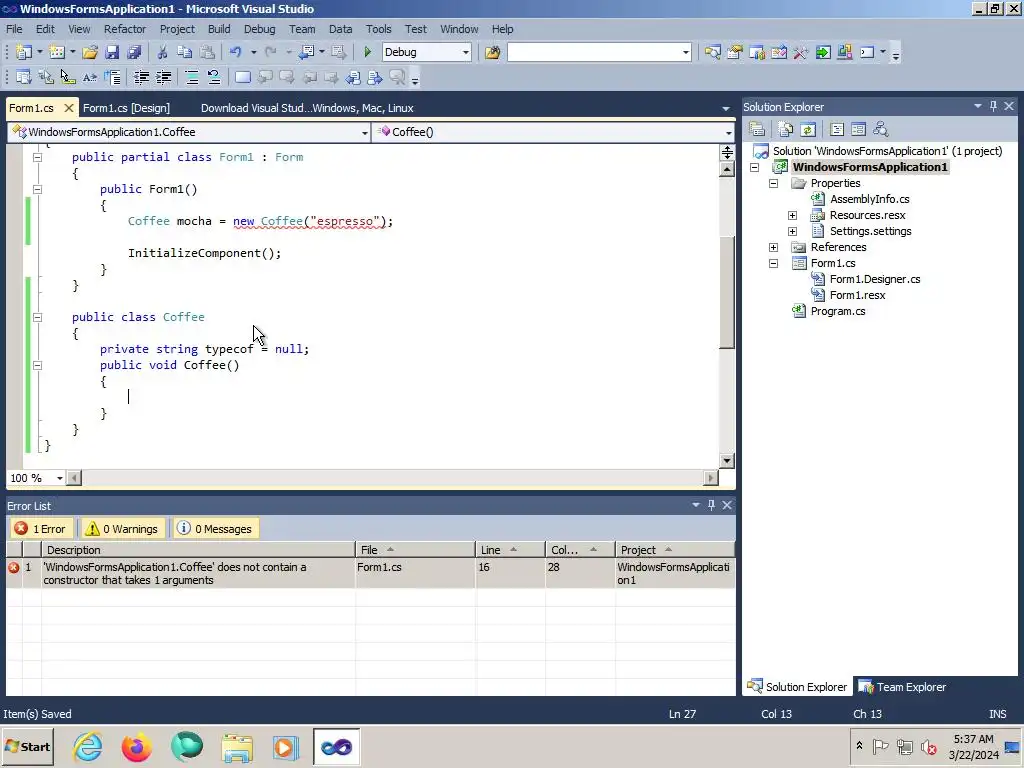The width and height of the screenshot is (1024, 768).
Task: Select Program.cs in Solution Explorer
Action: click(x=837, y=312)
